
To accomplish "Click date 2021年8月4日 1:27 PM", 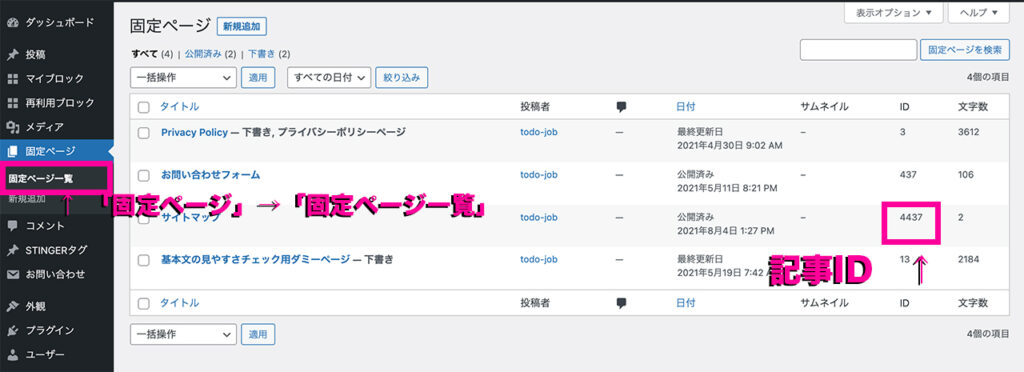I will coord(726,231).
